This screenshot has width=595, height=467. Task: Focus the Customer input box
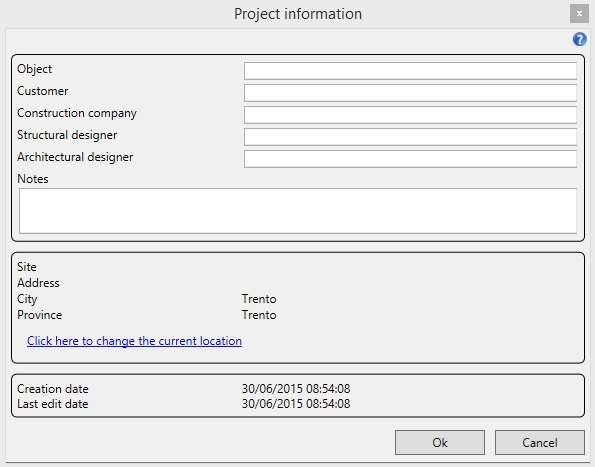(410, 93)
